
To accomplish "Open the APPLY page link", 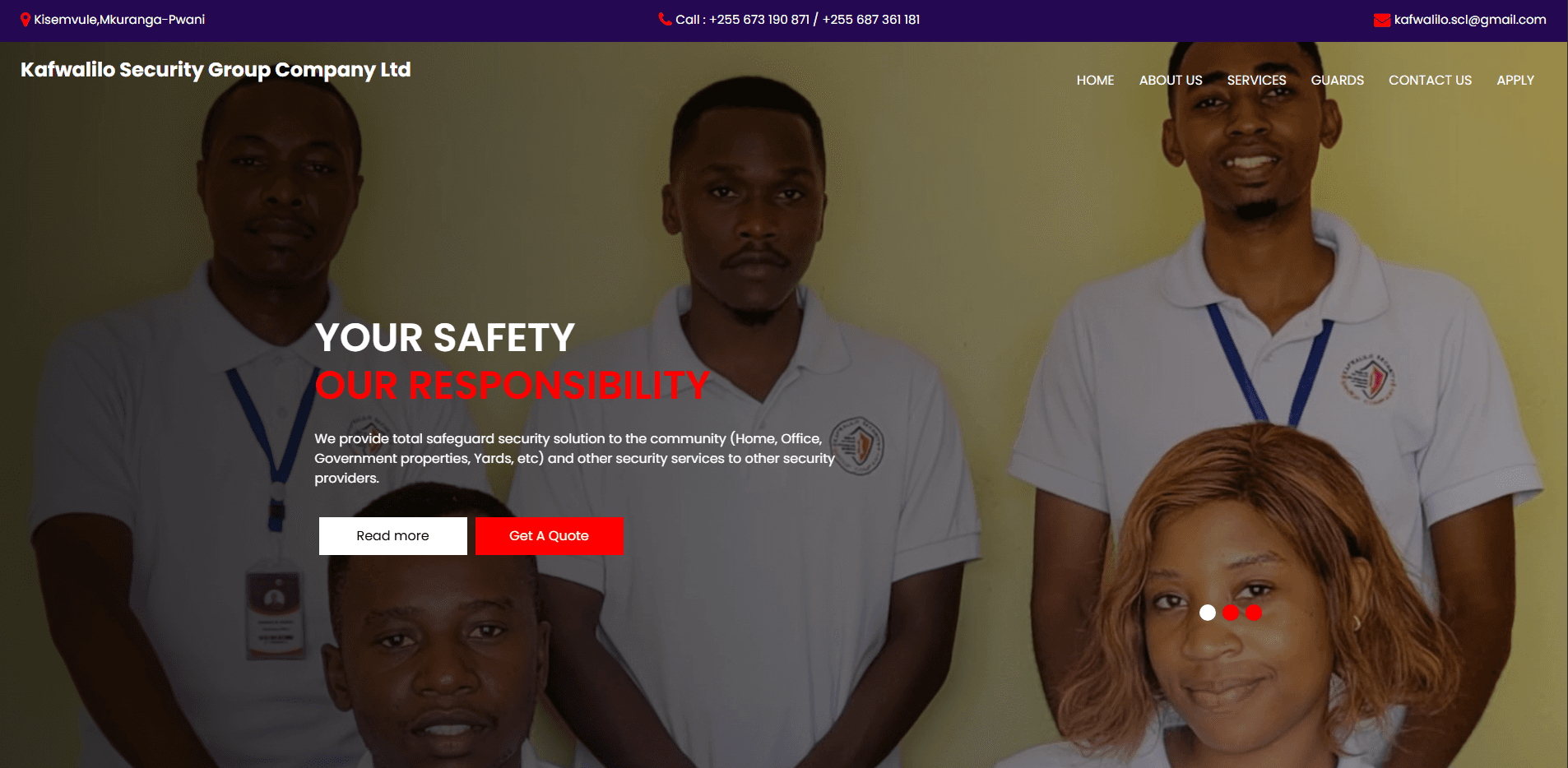I will click(1515, 80).
